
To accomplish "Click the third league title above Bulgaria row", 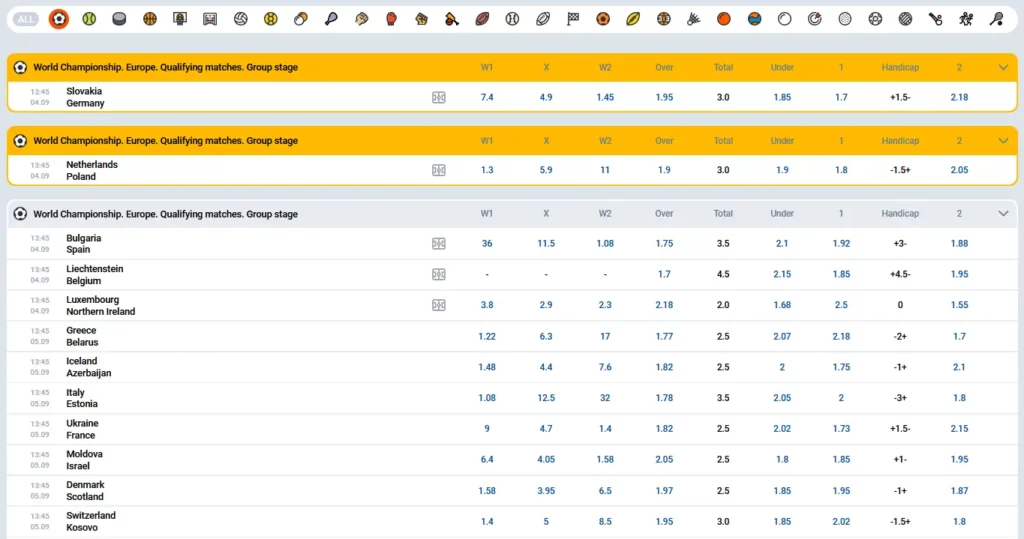I will click(165, 214).
